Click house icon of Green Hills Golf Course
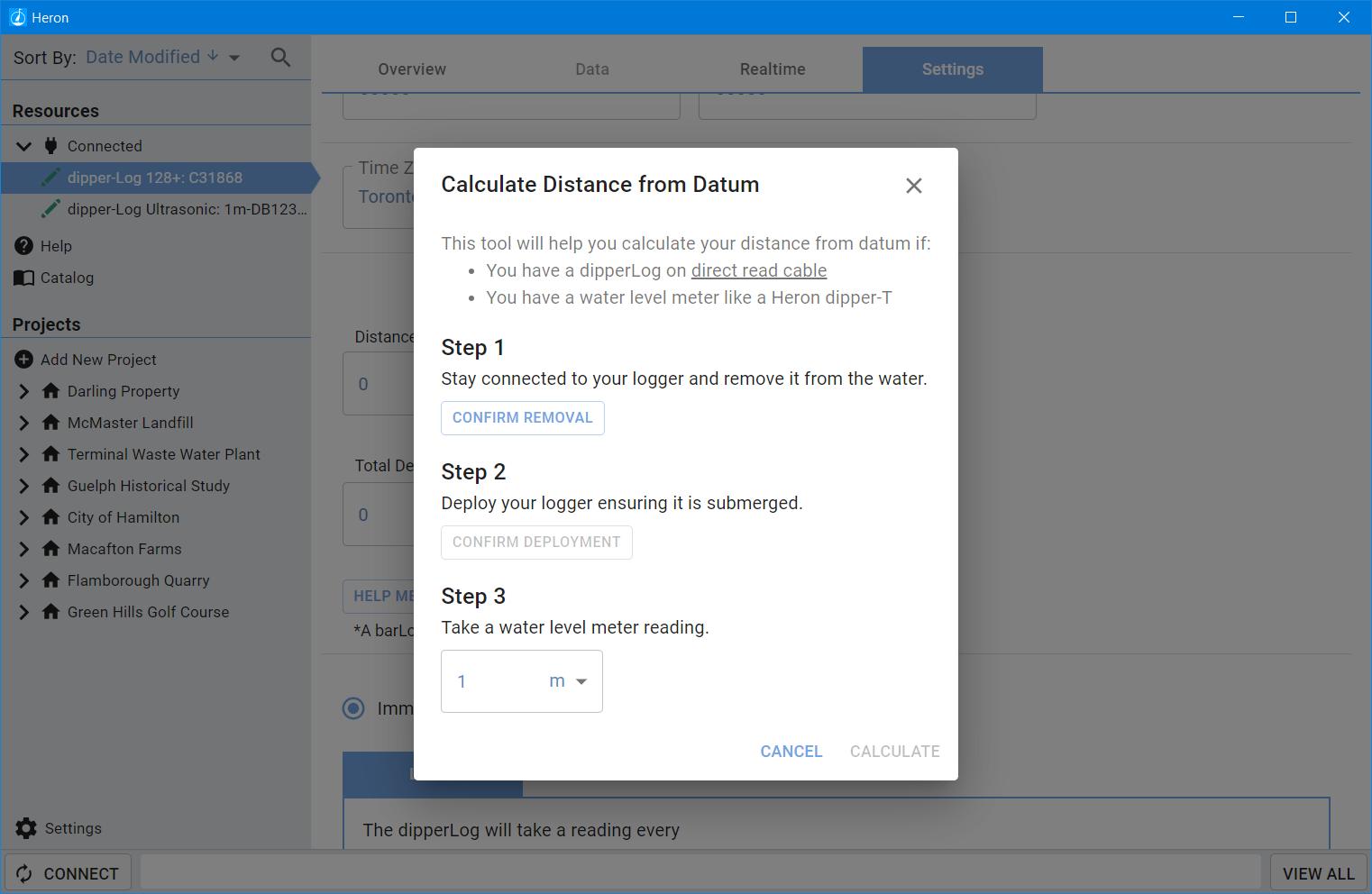 [51, 612]
